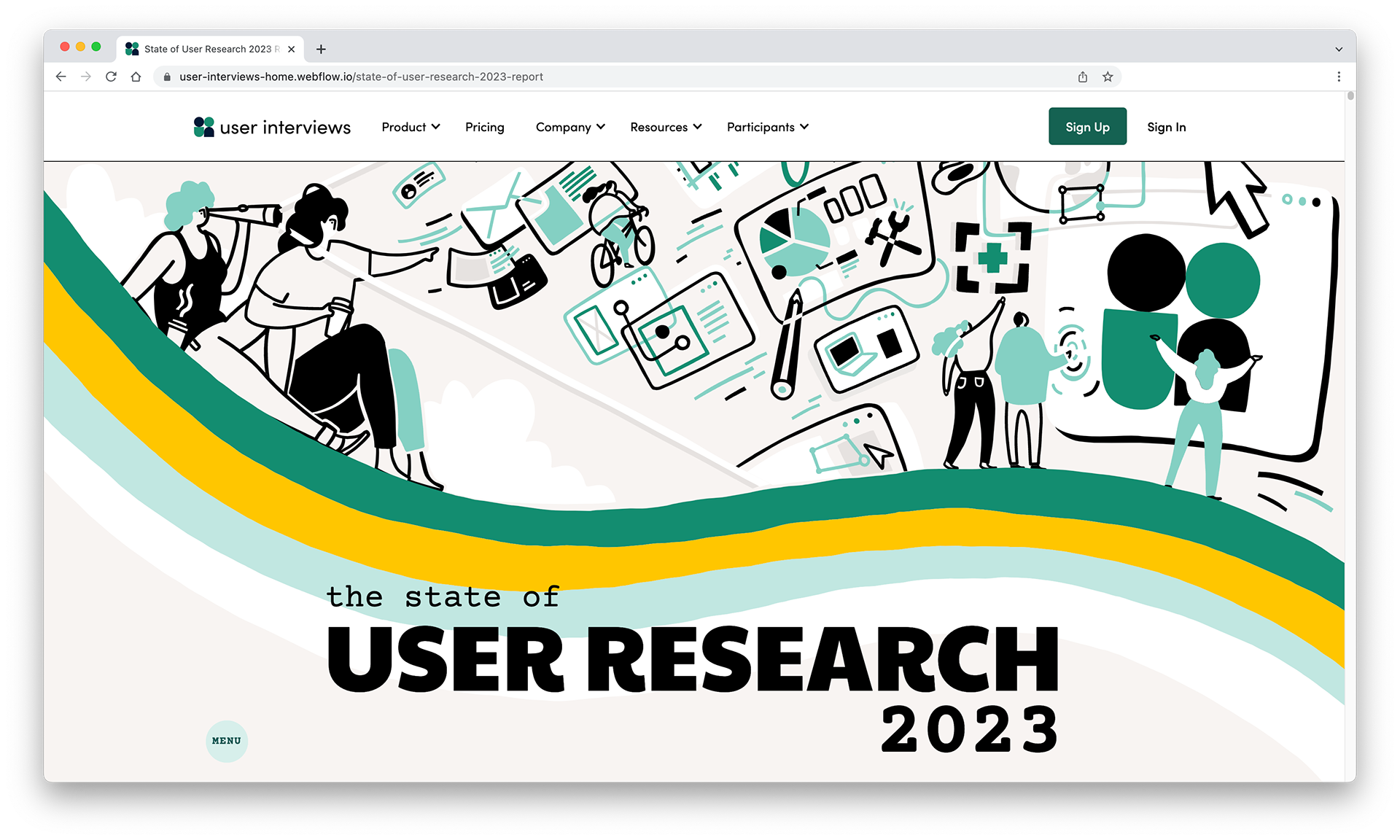Expand the Product dropdown menu

point(411,127)
